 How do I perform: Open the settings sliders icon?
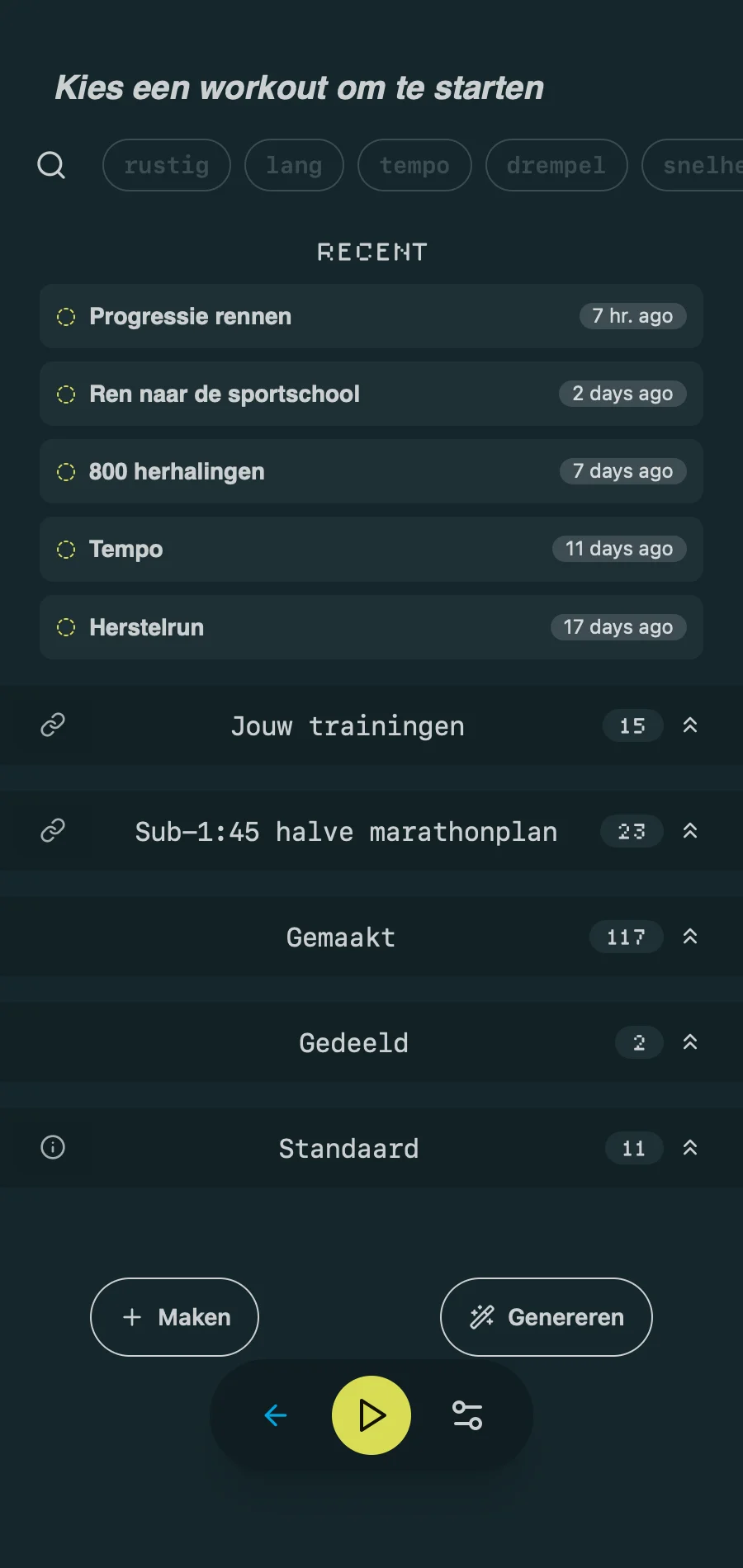click(x=467, y=1415)
